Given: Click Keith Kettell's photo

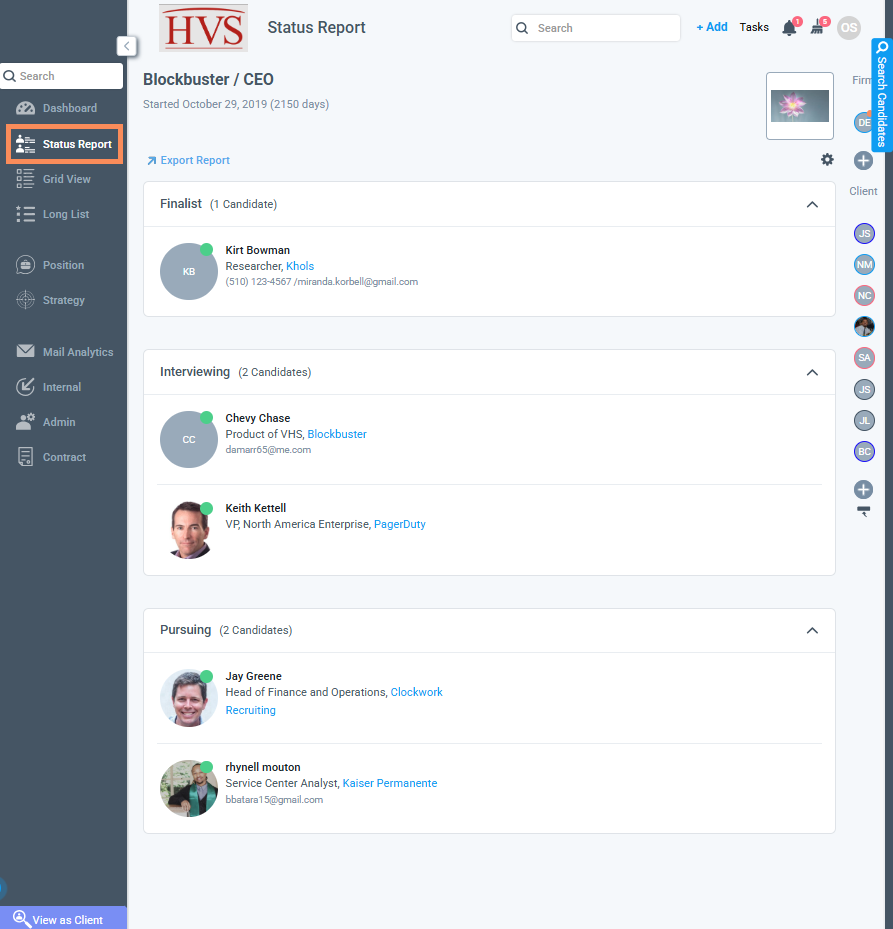Looking at the screenshot, I should click(x=189, y=530).
